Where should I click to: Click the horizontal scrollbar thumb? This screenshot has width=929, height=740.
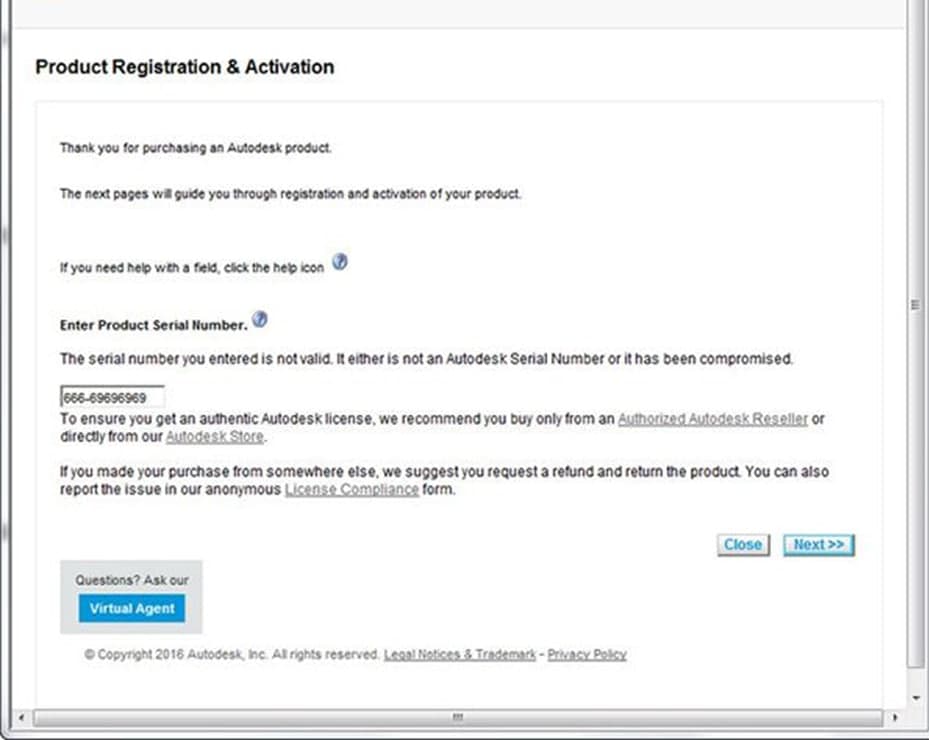click(x=457, y=718)
